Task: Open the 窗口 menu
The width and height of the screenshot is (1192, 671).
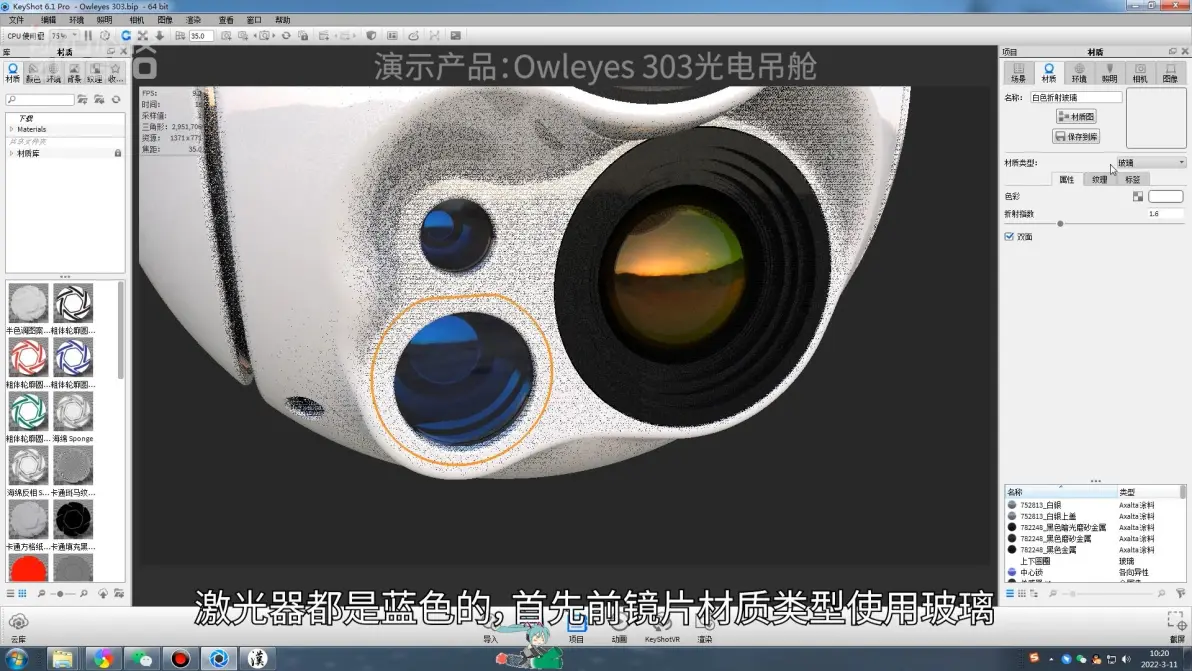Action: tap(254, 20)
